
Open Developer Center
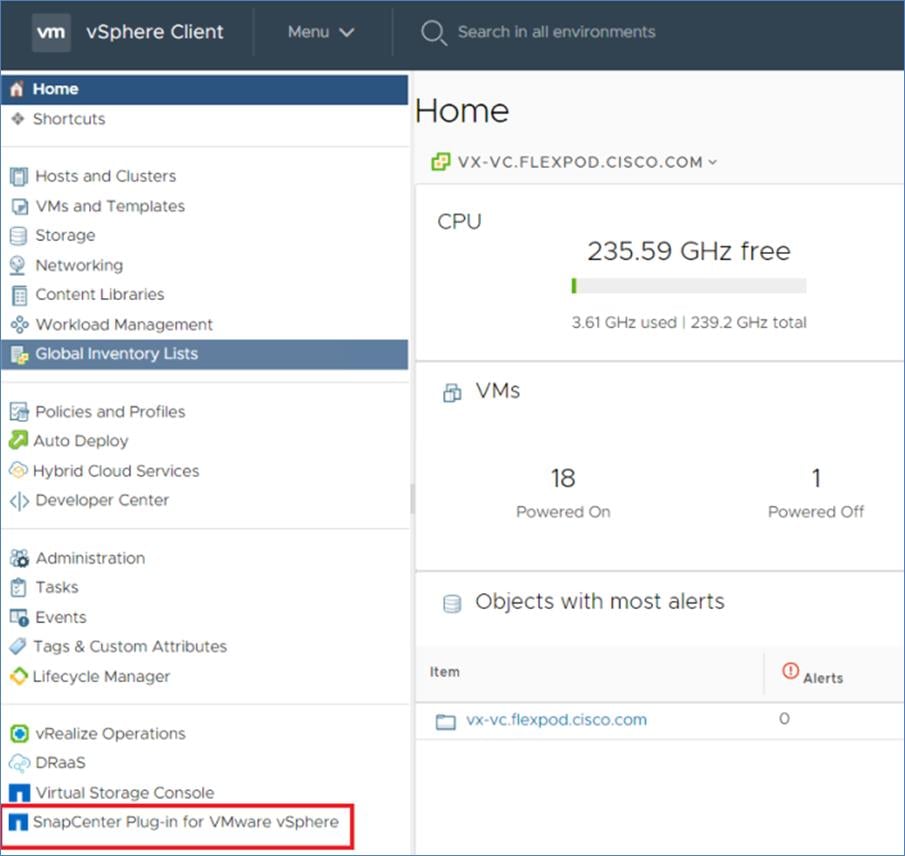[x=102, y=500]
